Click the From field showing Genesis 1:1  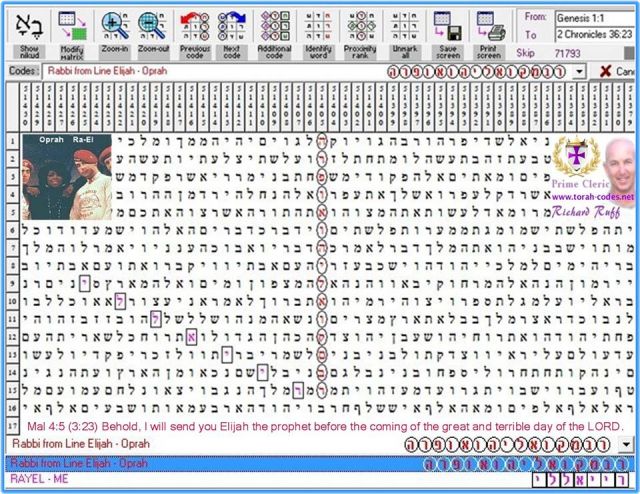pyautogui.click(x=595, y=18)
